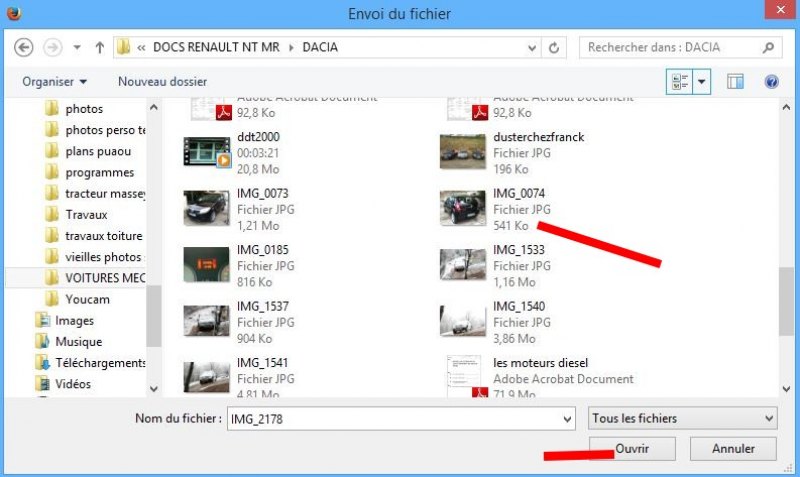Refresh the DACIA folder view
The height and width of the screenshot is (477, 800).
(554, 48)
